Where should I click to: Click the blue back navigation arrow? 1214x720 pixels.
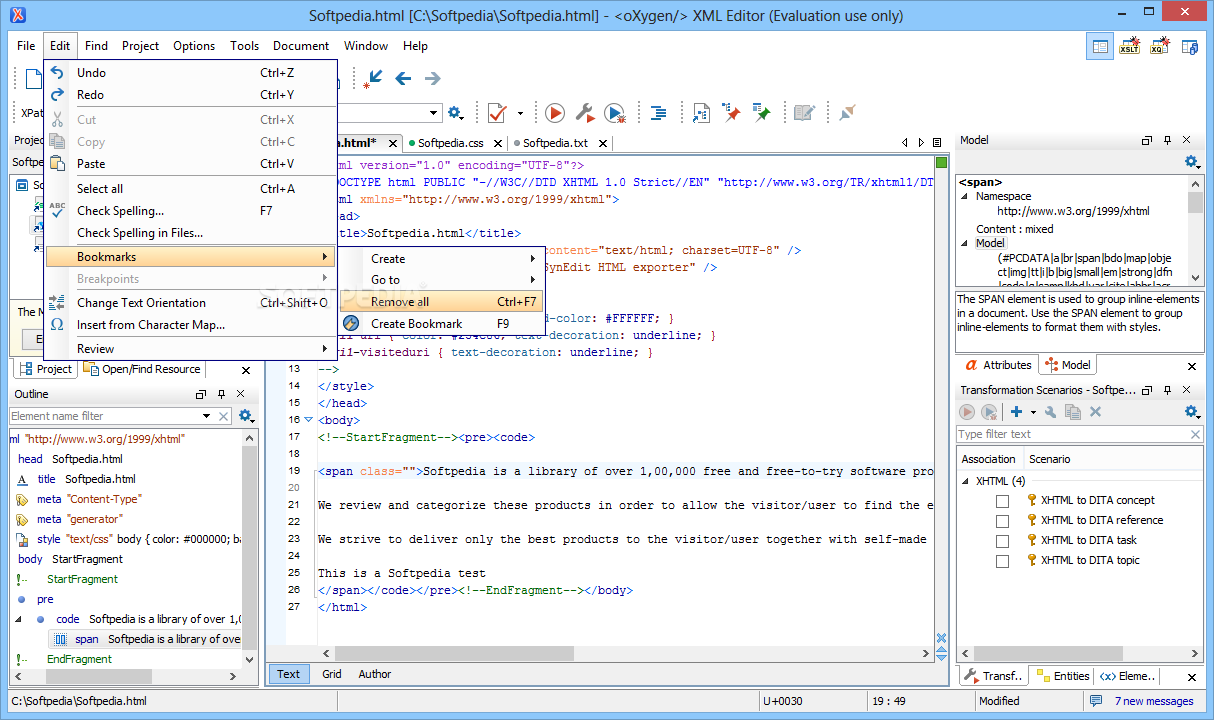pyautogui.click(x=403, y=78)
